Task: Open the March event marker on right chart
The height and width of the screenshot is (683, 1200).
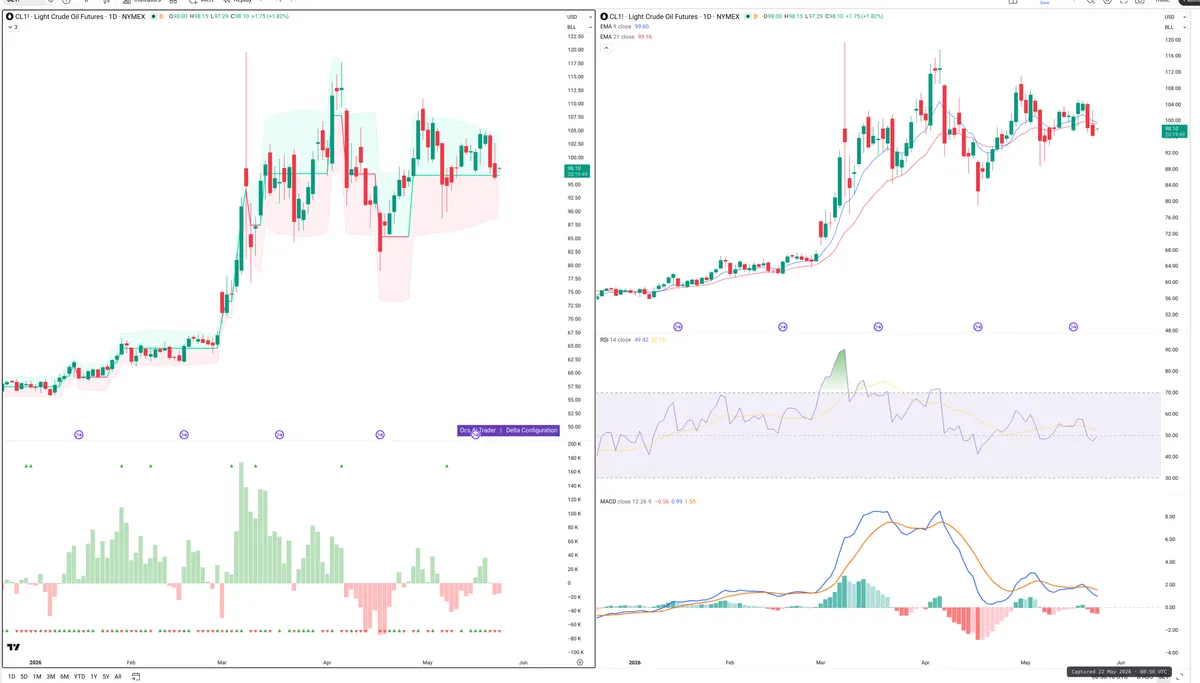Action: point(878,327)
